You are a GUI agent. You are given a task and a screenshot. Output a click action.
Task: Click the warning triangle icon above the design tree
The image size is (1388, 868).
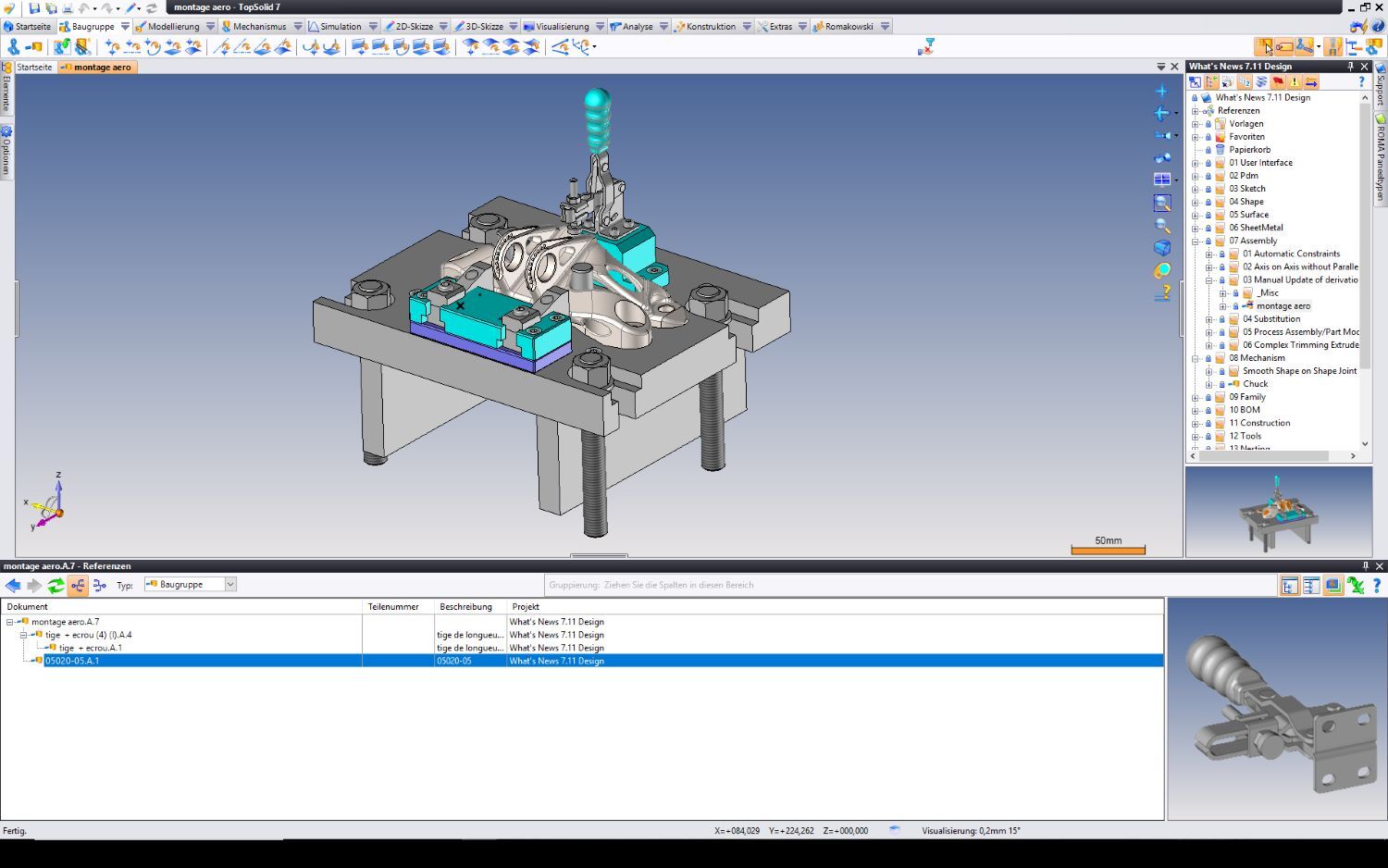(x=1295, y=81)
